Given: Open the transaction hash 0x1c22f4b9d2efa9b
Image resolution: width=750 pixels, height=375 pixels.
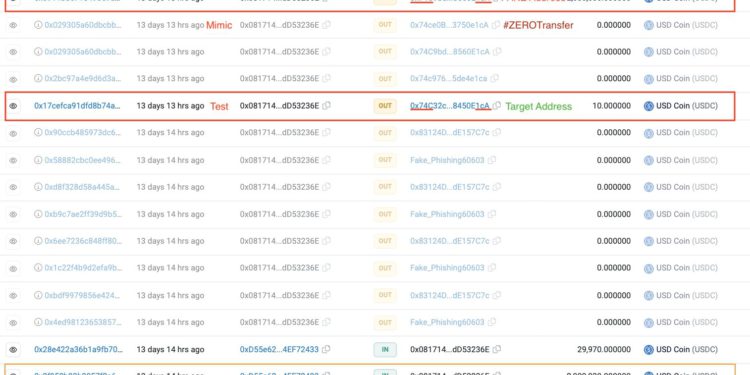Looking at the screenshot, I should tap(83, 268).
